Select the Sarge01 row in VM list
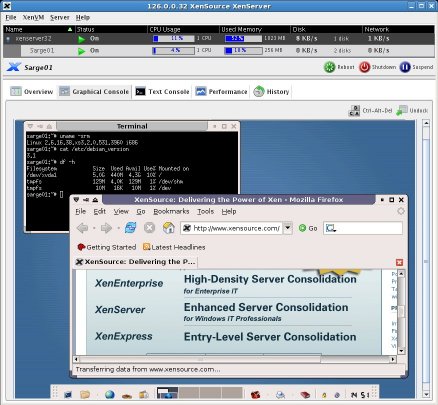 coord(219,51)
